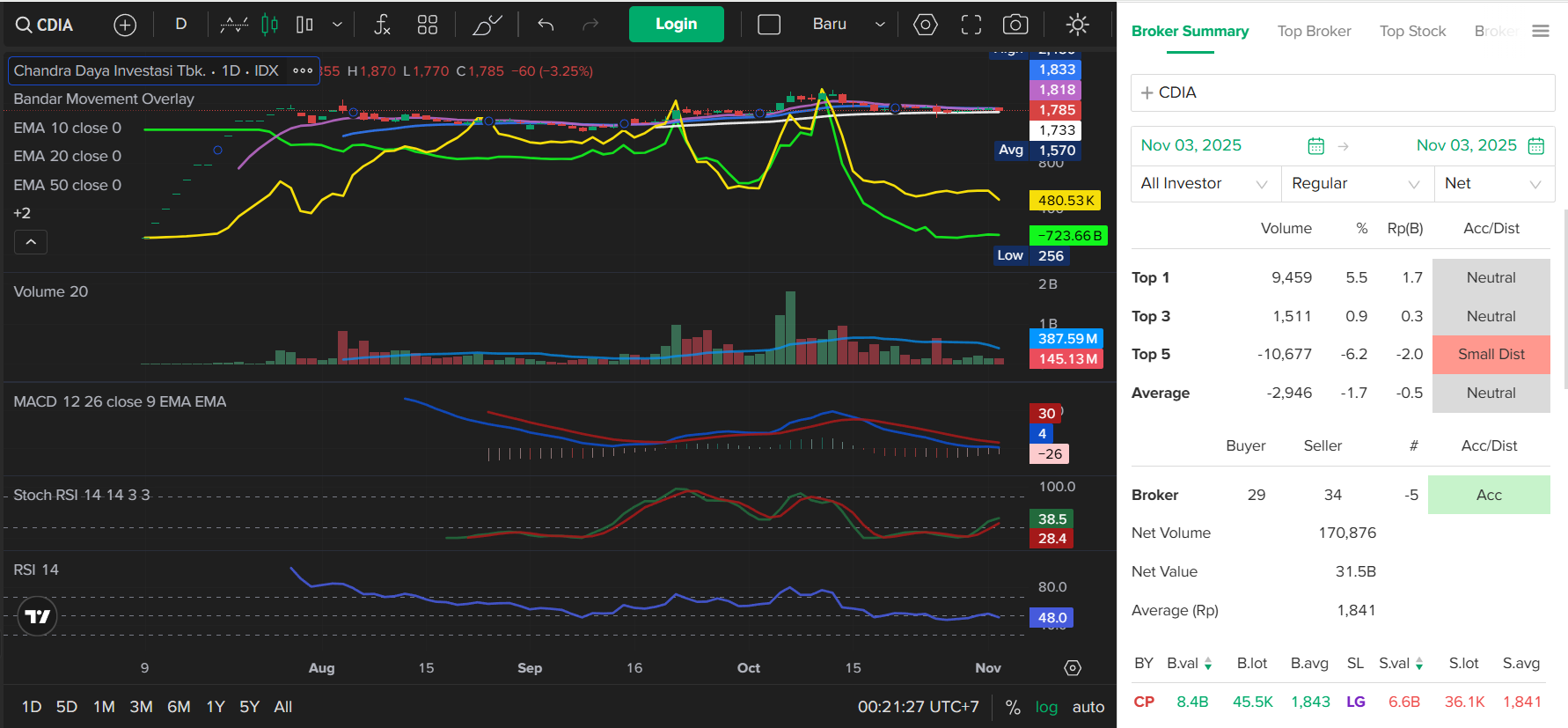Image resolution: width=1568 pixels, height=728 pixels.
Task: Toggle light/dark theme sun icon
Action: click(1077, 25)
